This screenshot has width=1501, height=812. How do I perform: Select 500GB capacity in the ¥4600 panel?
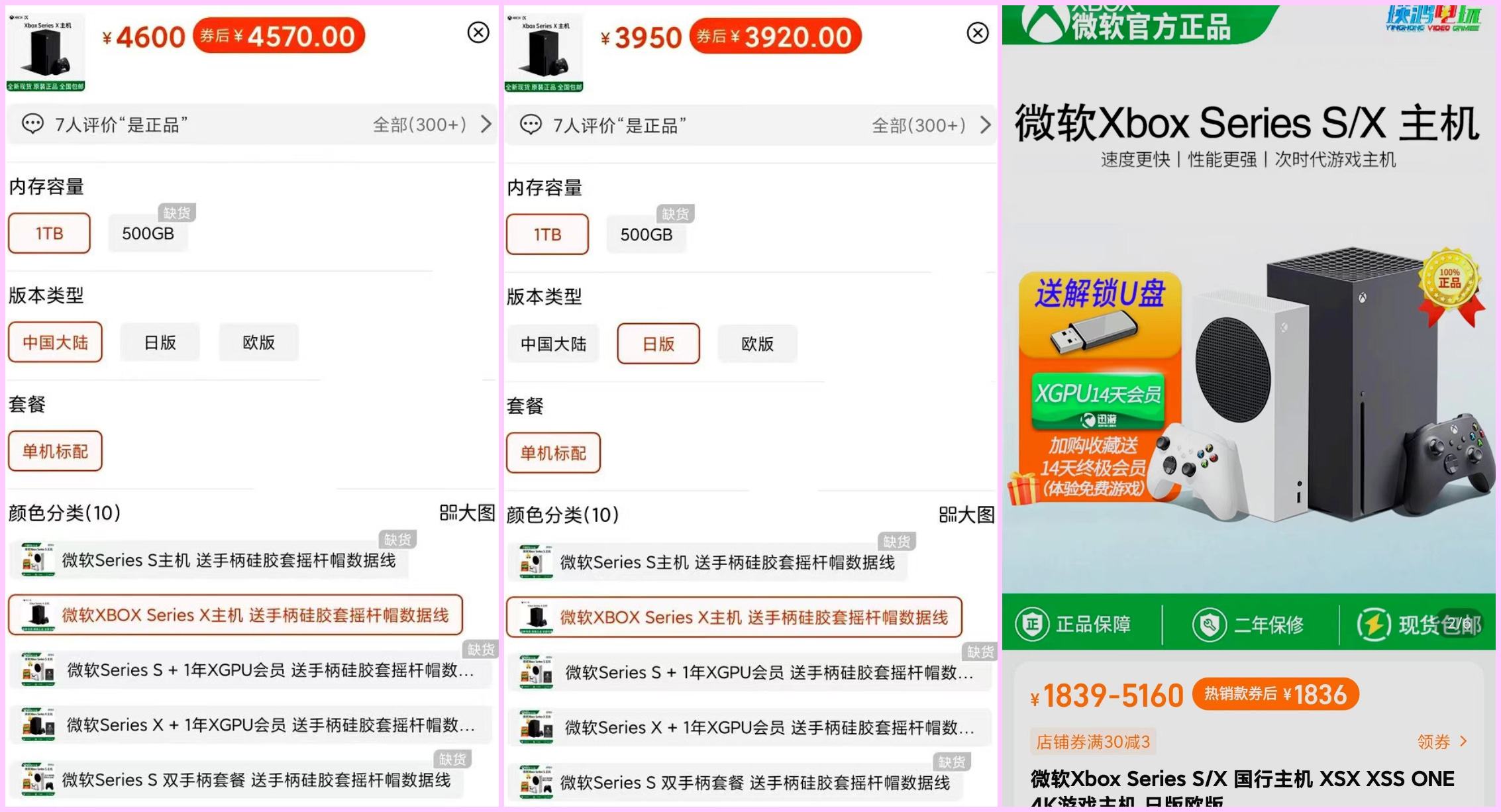pyautogui.click(x=148, y=233)
